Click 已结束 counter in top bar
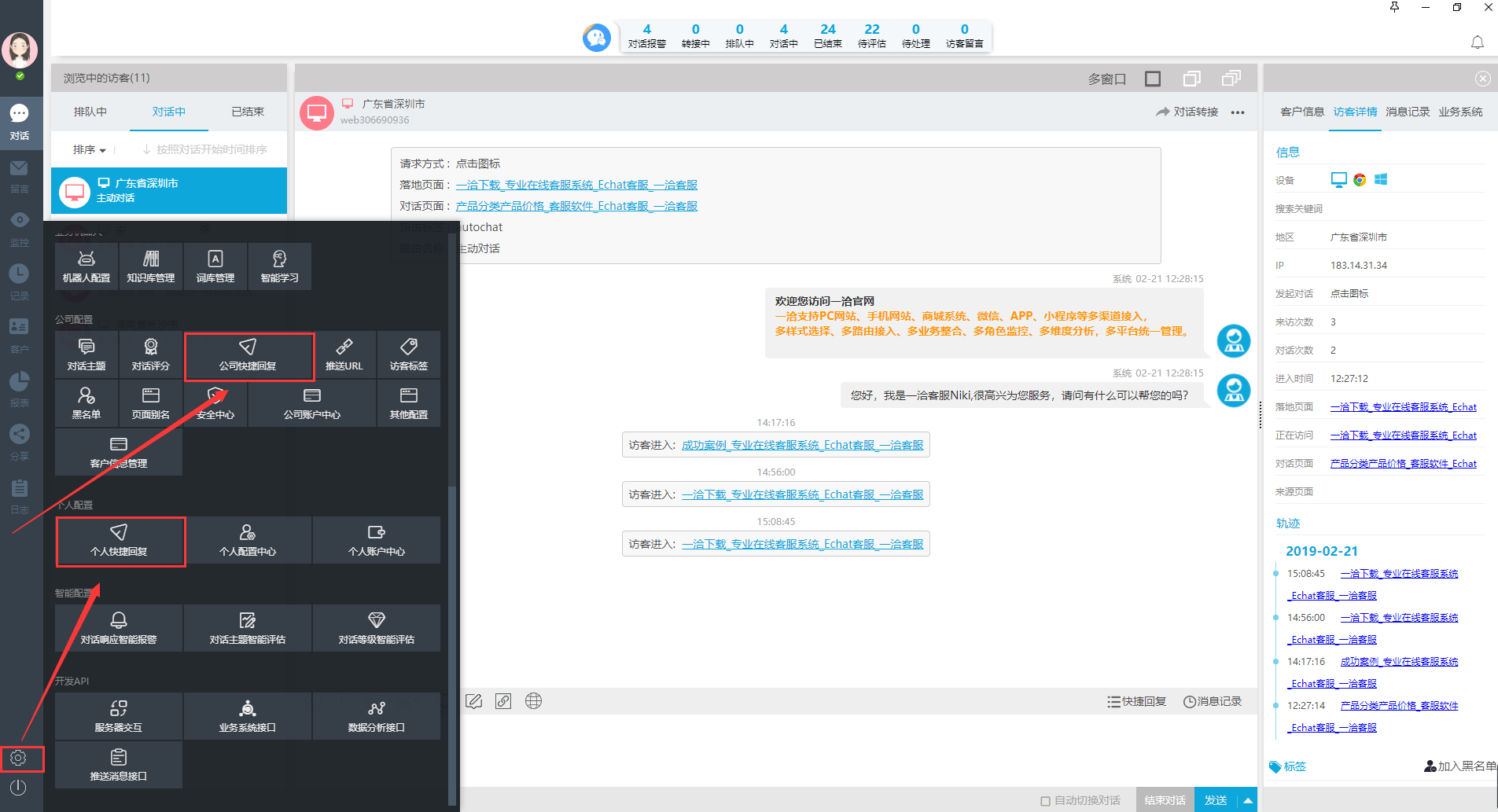 pyautogui.click(x=827, y=36)
